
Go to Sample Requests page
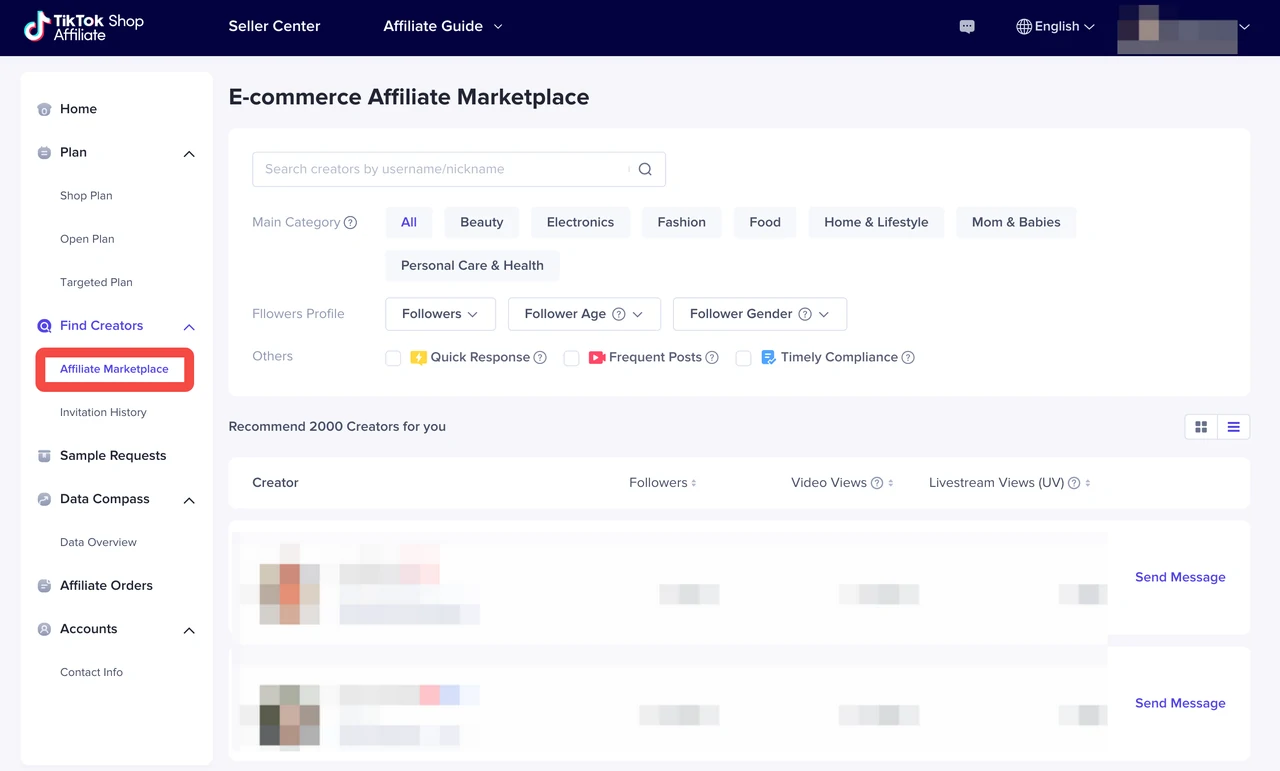(x=113, y=455)
